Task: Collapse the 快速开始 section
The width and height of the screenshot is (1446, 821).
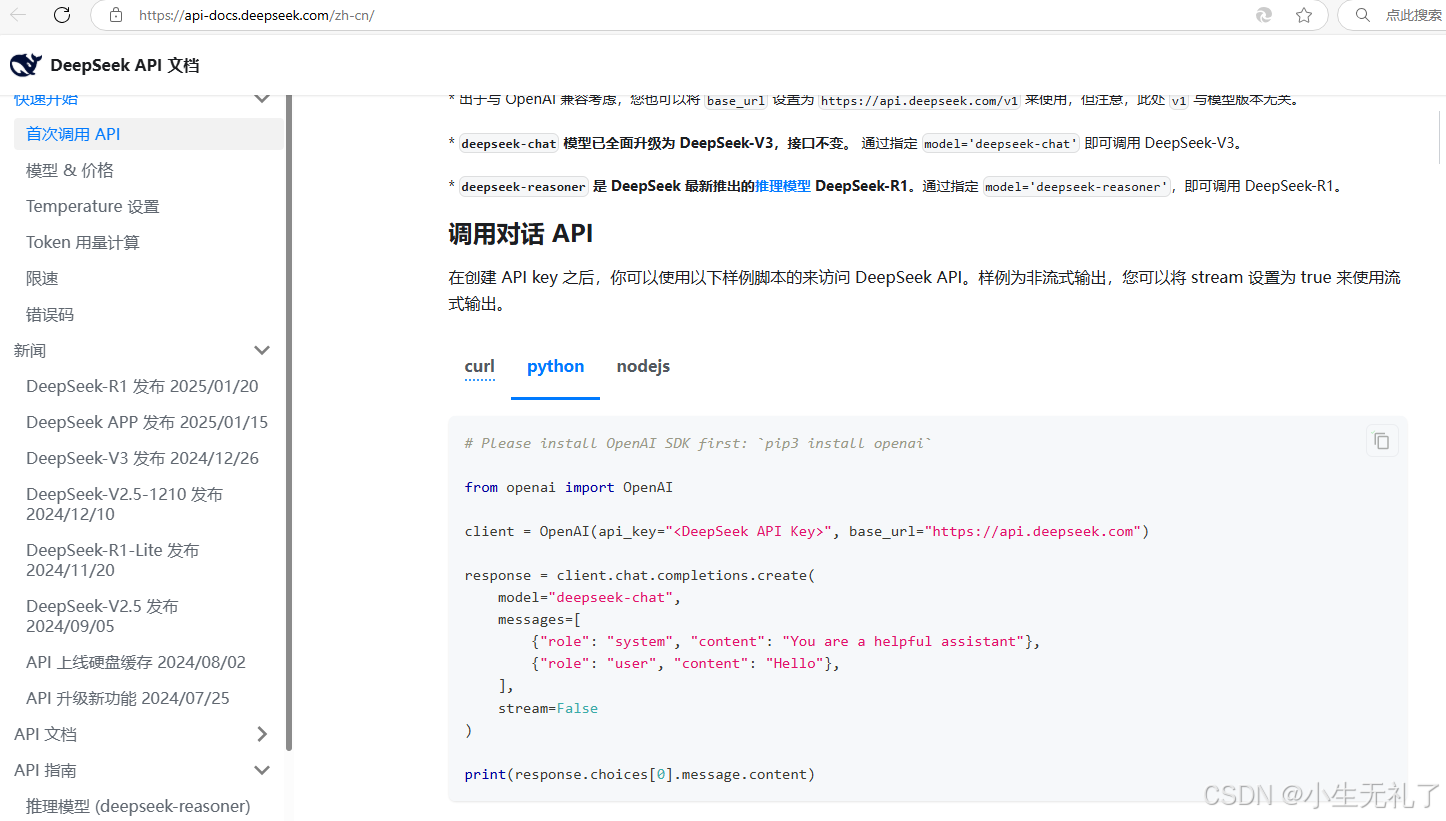Action: (x=262, y=98)
